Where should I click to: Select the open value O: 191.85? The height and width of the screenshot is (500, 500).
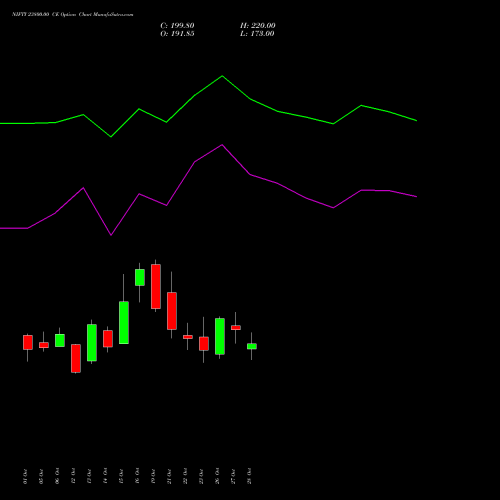point(177,34)
